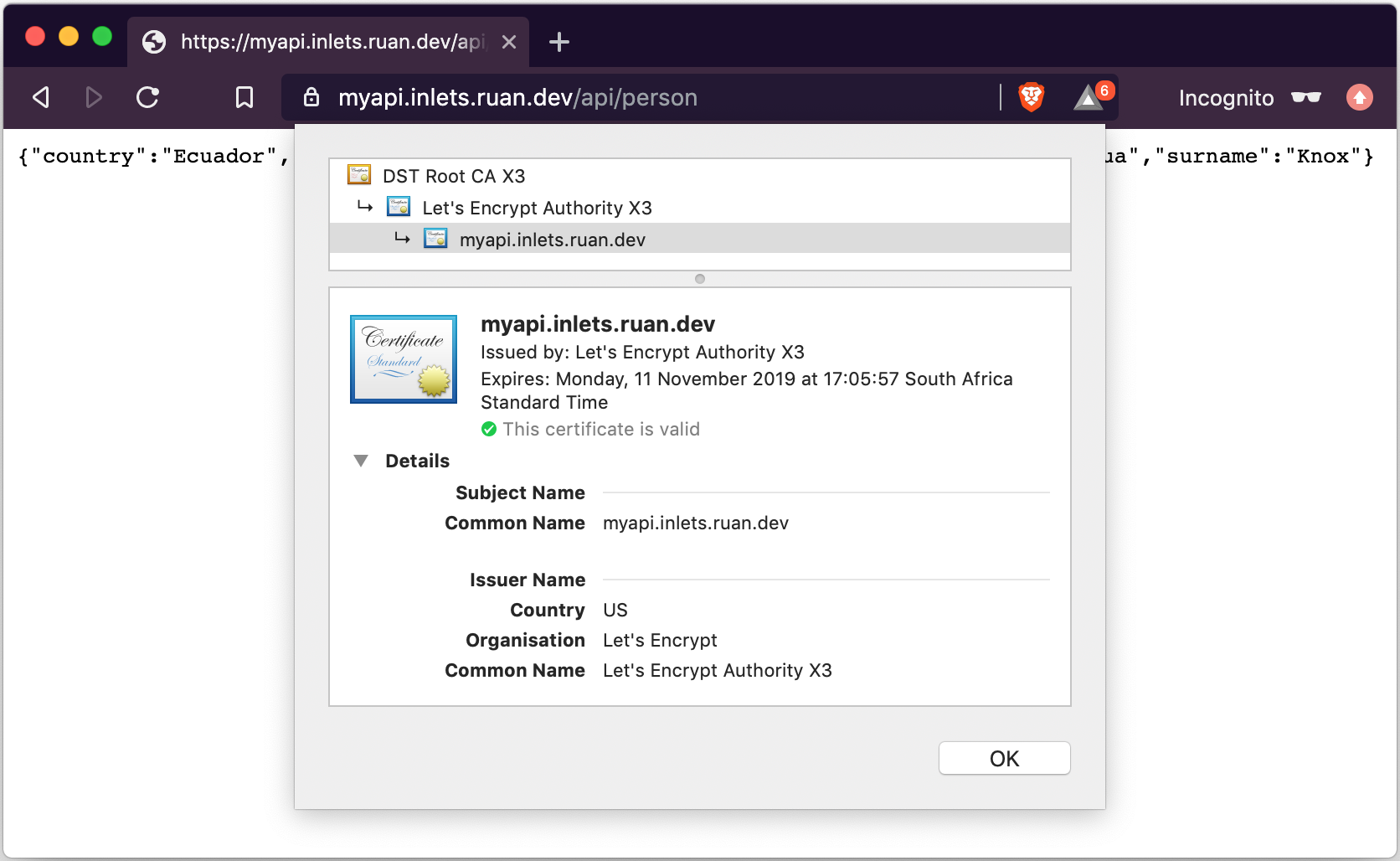Click the pane splitter dot handle
The height and width of the screenshot is (861, 1400).
coord(700,279)
